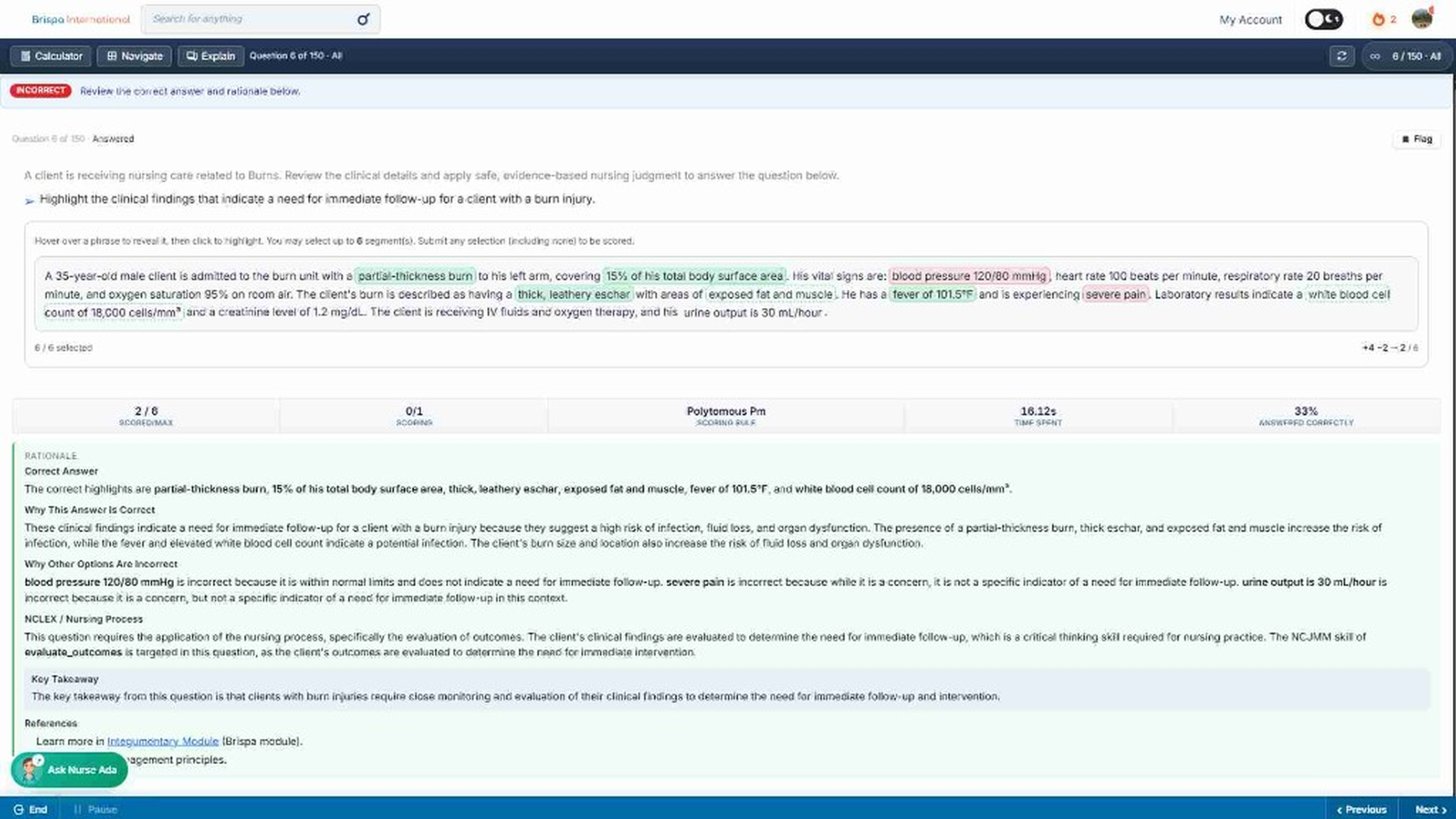Screen dimensions: 1456x819
Task: Toggle the 'urine output is 30 mL/hour' segment
Action: (x=753, y=313)
